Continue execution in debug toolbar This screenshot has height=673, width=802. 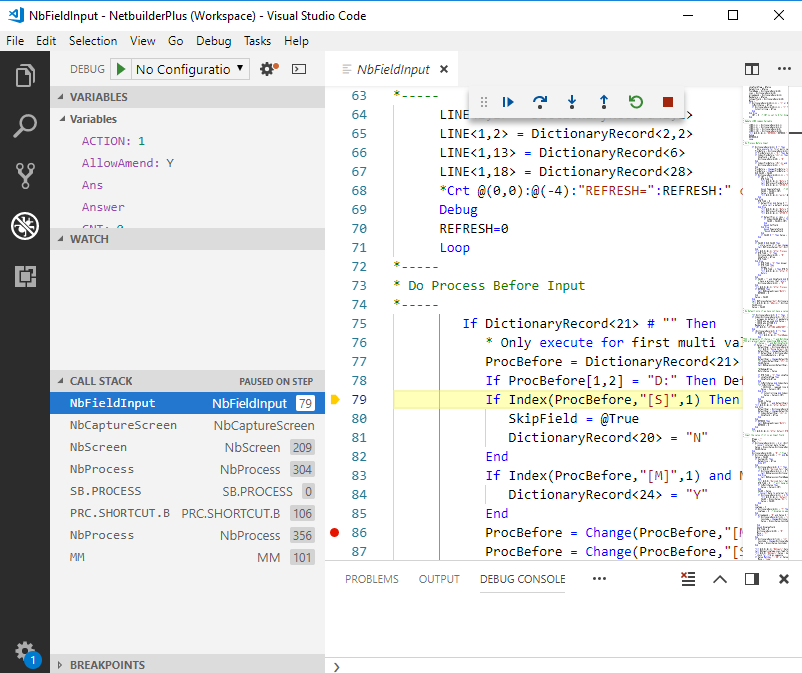point(507,102)
